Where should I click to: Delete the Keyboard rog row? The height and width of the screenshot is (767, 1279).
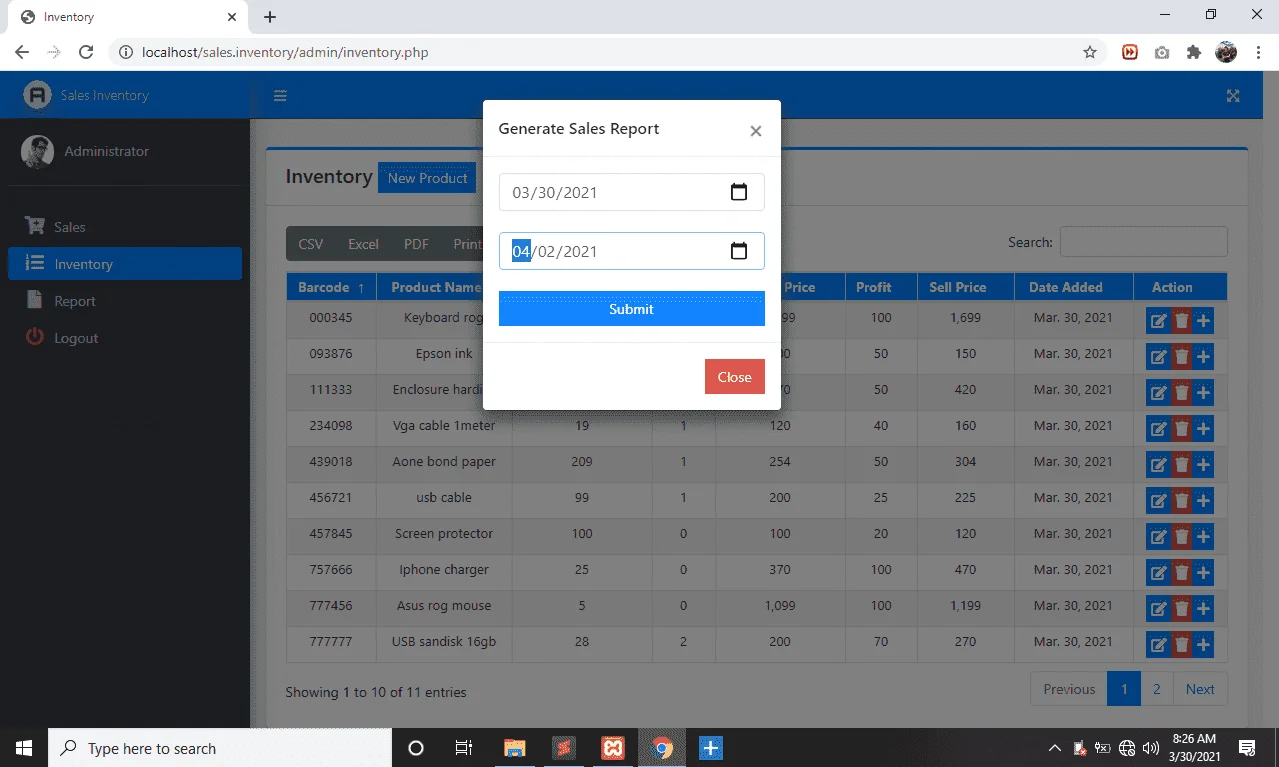pyautogui.click(x=1181, y=321)
